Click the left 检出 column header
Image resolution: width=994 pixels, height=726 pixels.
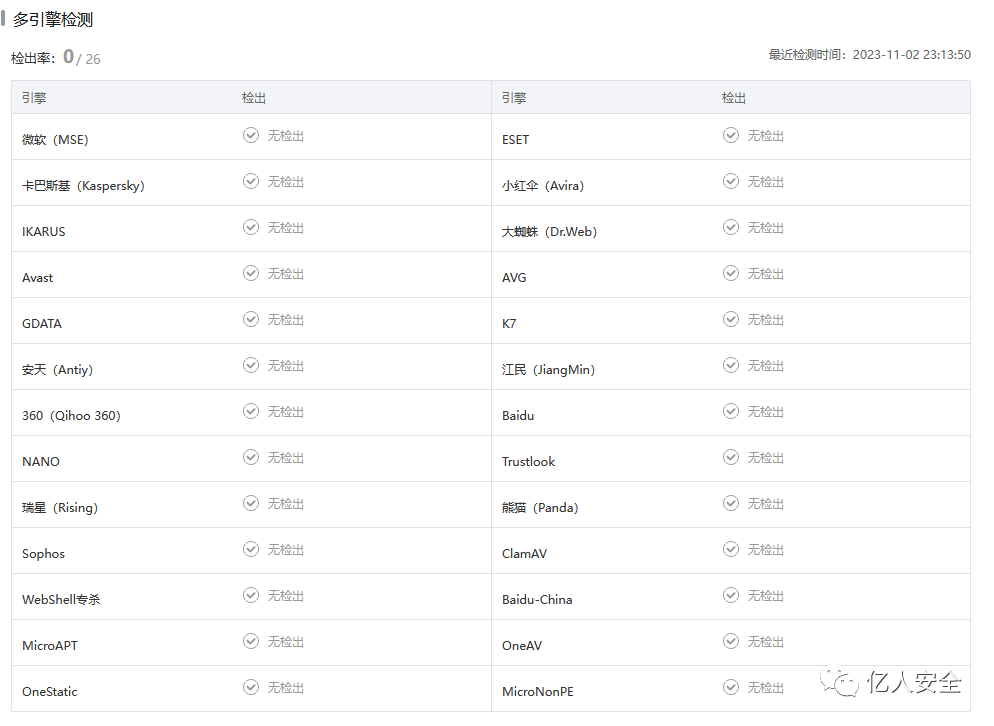point(254,98)
